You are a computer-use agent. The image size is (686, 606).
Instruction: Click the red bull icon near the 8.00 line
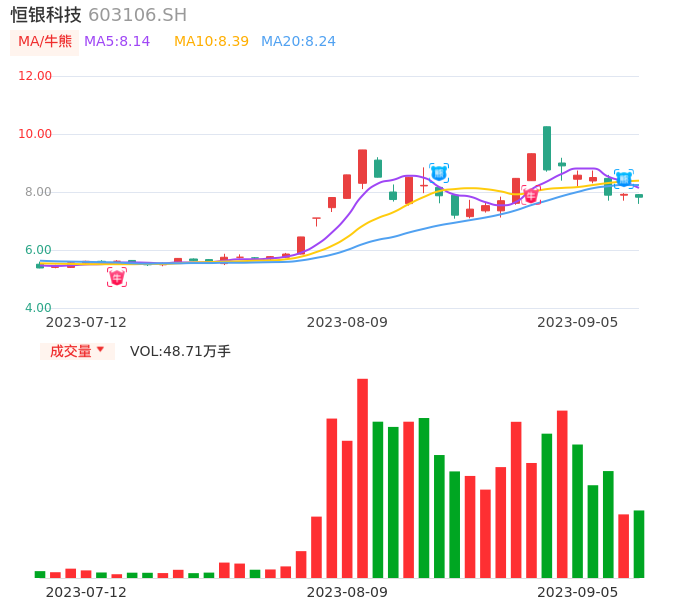[x=531, y=195]
